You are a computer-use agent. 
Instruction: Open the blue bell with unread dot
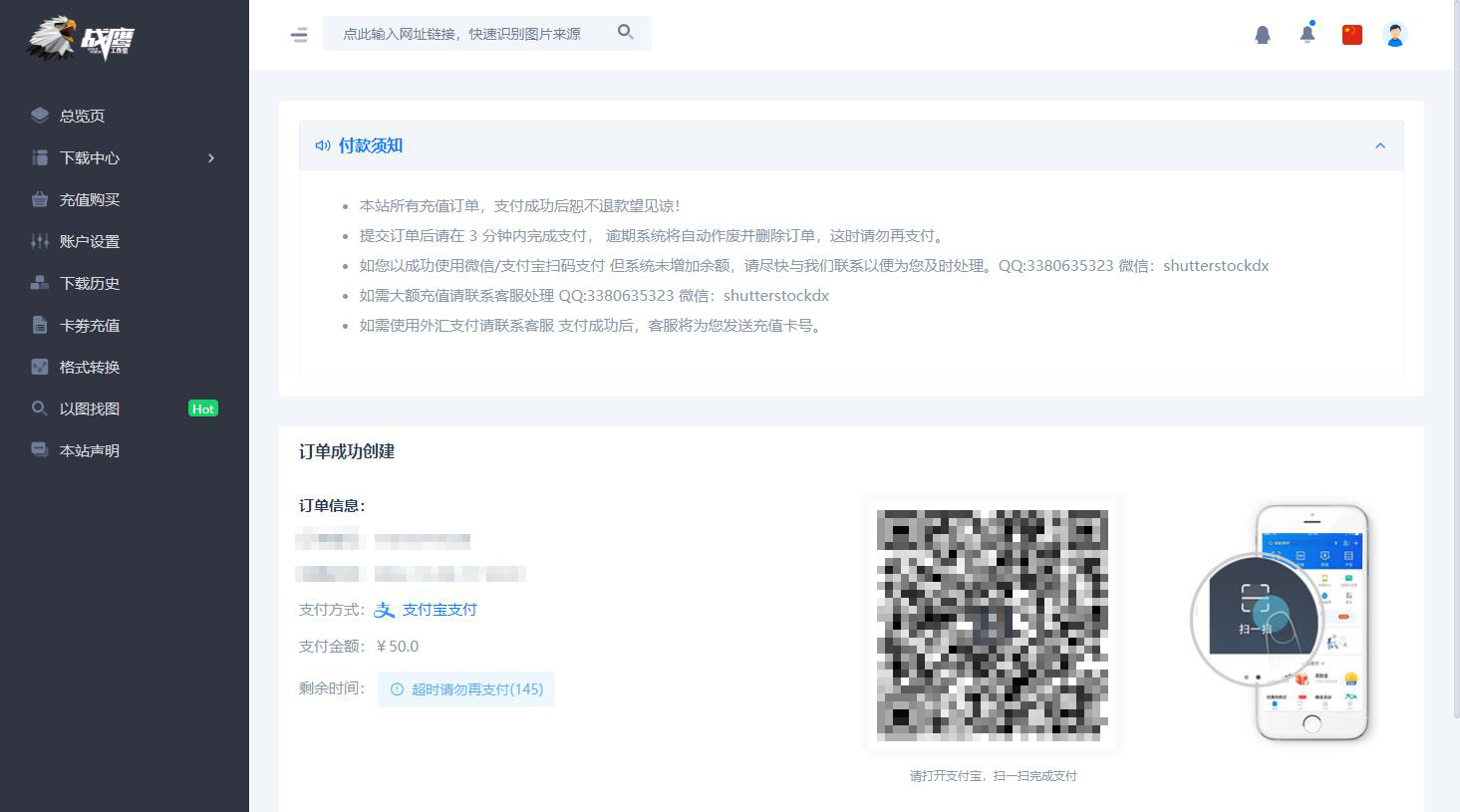tap(1308, 34)
